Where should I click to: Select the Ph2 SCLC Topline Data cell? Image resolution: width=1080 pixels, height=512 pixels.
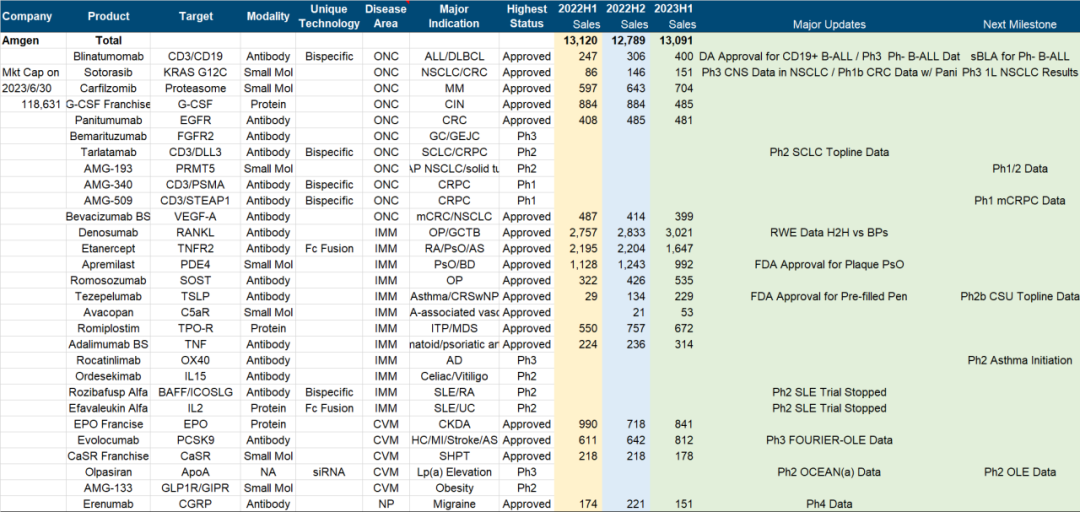(x=829, y=152)
